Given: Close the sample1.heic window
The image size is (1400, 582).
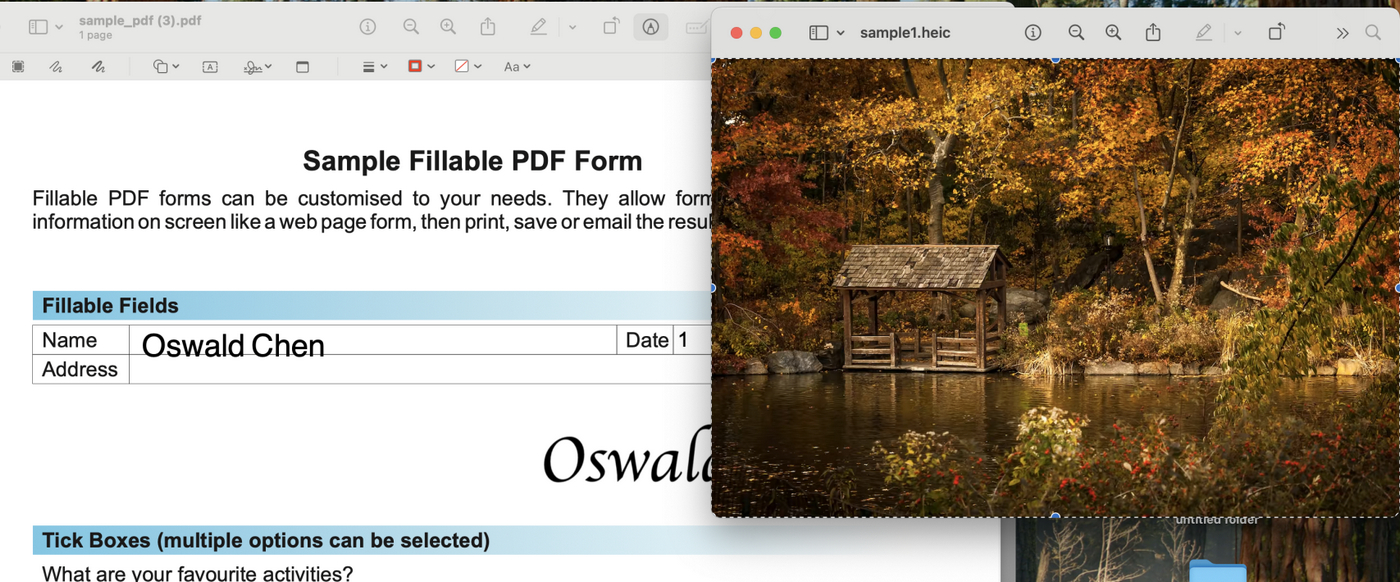Looking at the screenshot, I should point(737,33).
